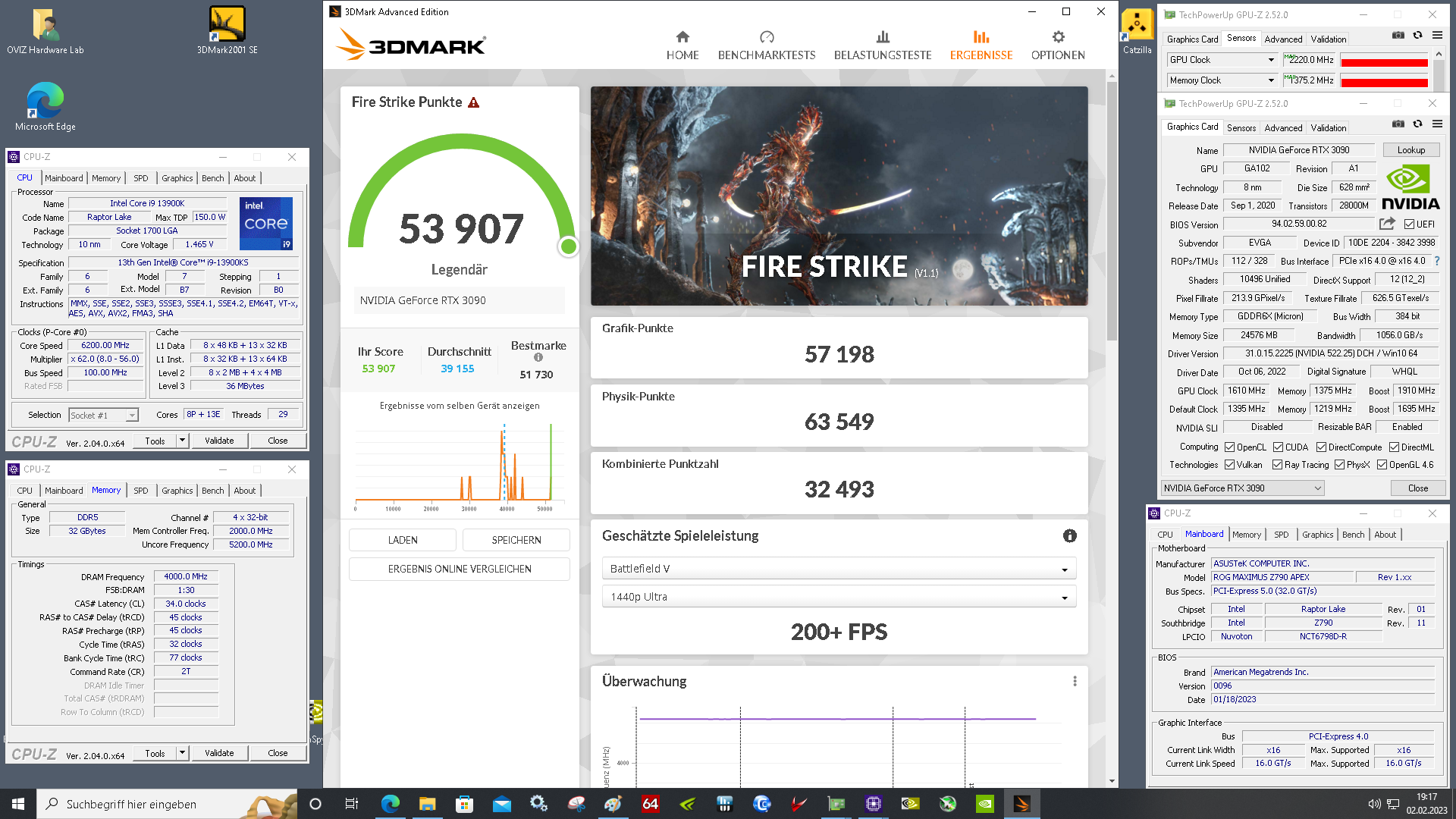Expand the Memory Clock sensor dropdown

point(1271,80)
